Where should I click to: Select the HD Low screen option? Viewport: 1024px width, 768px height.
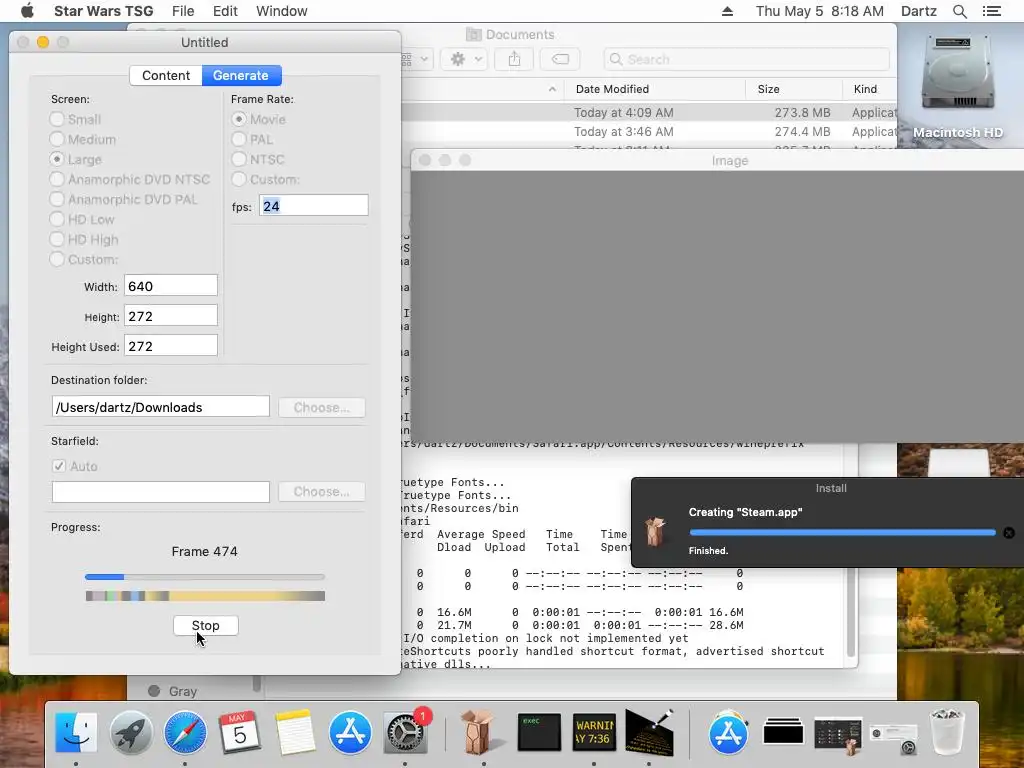click(x=57, y=219)
